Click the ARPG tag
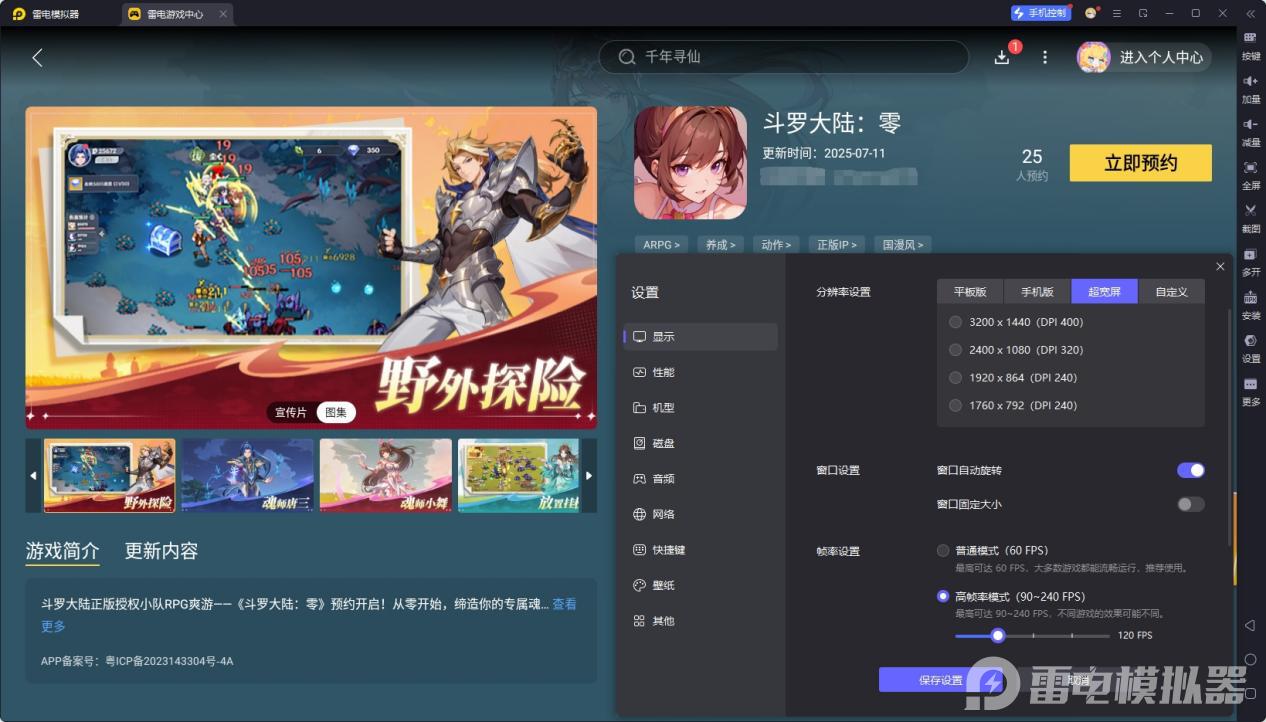1266x722 pixels. coord(661,244)
